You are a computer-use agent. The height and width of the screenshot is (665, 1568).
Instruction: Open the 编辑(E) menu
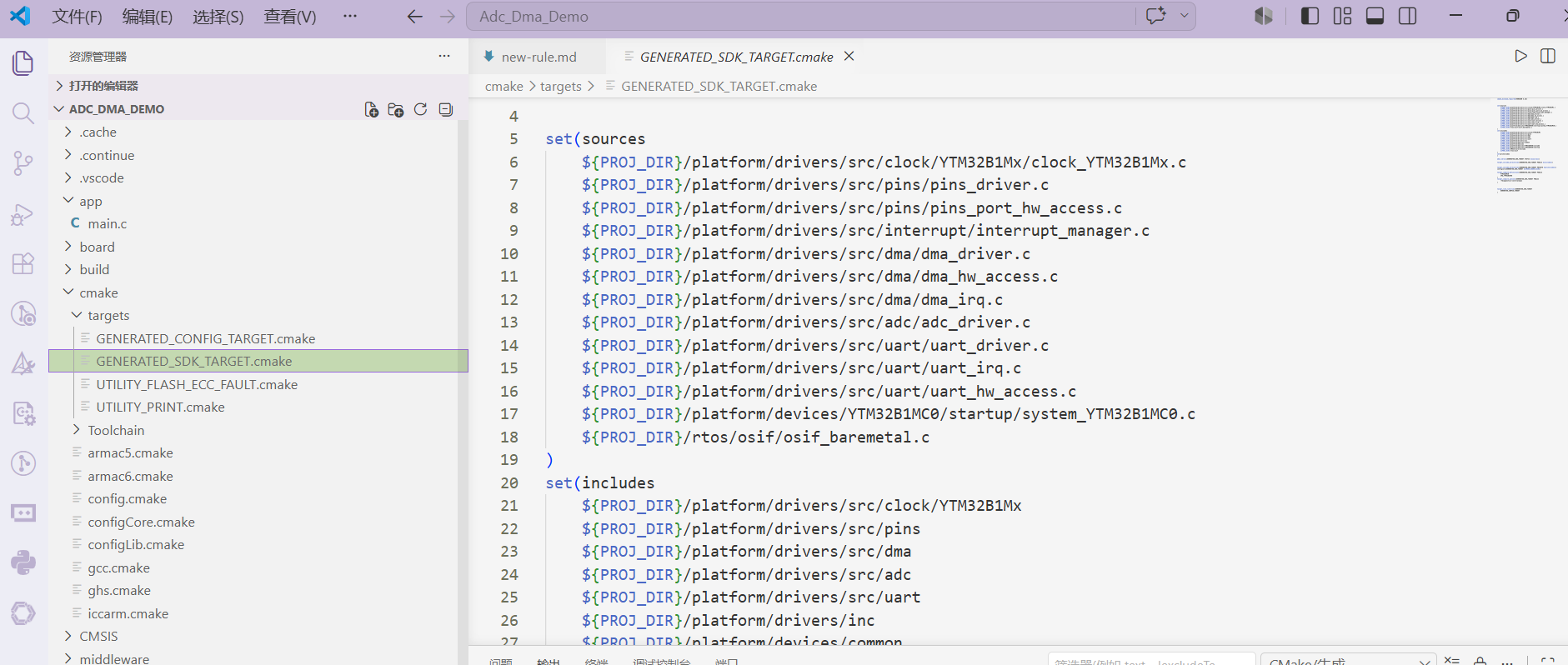point(148,17)
